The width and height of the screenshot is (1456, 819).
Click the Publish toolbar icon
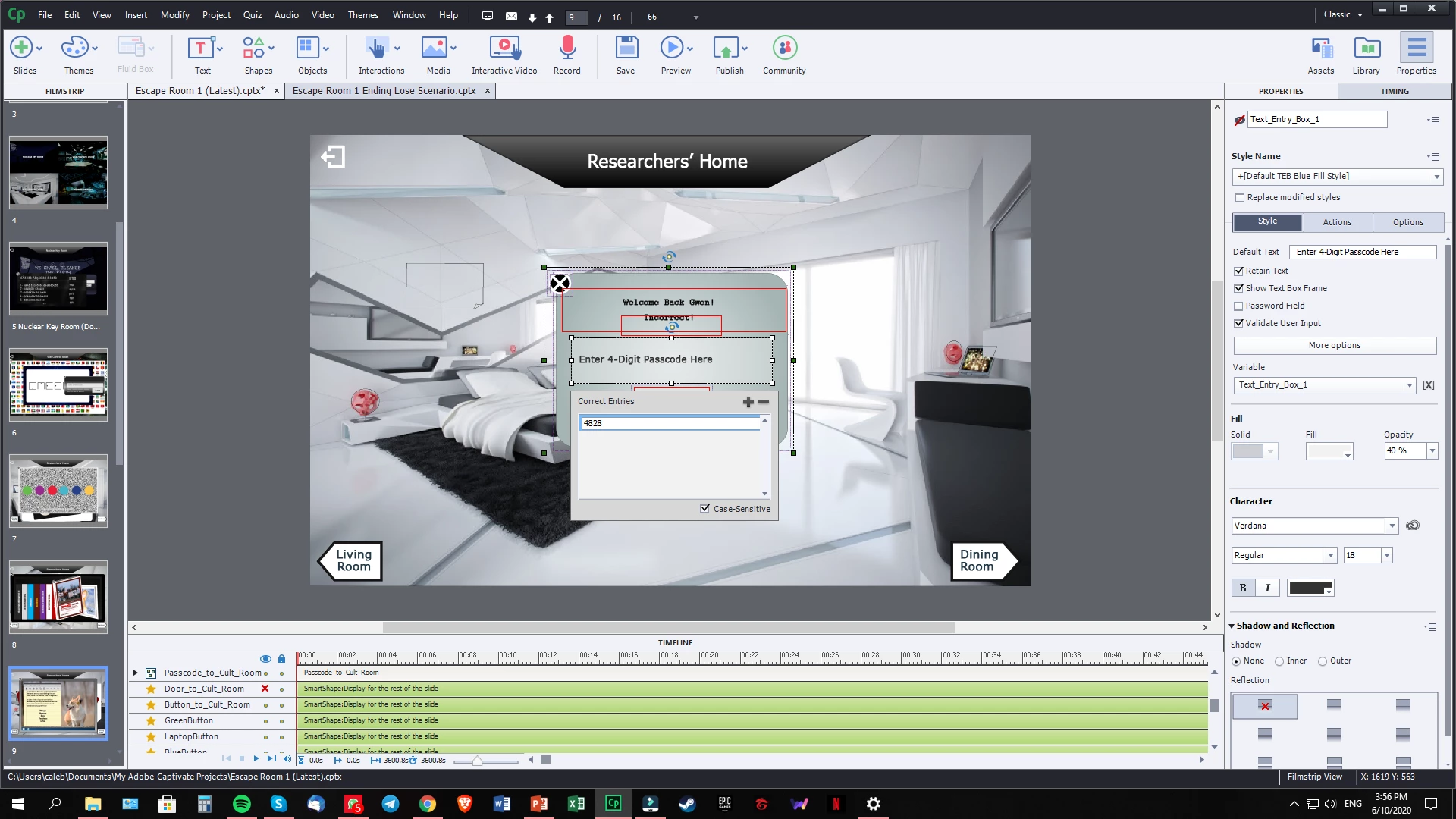click(726, 49)
